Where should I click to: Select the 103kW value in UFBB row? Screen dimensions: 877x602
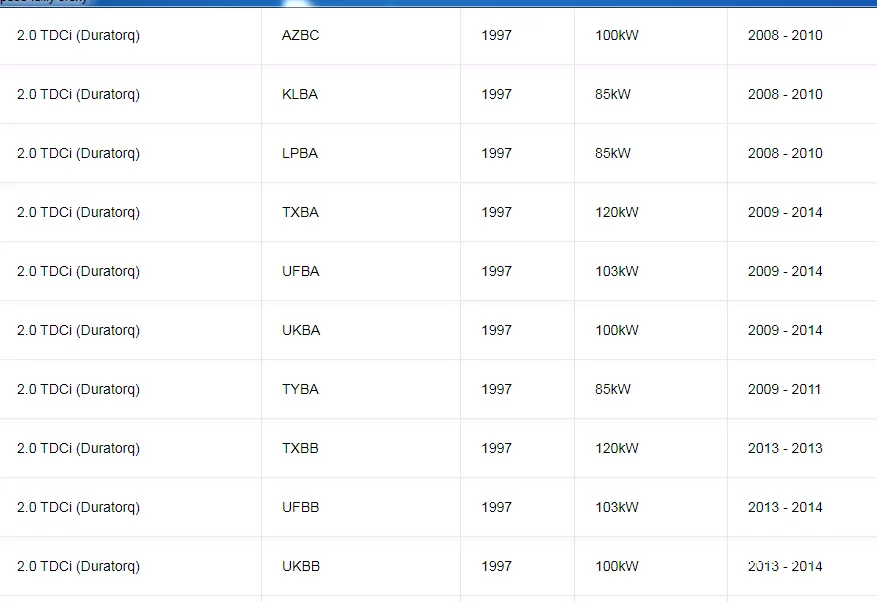616,507
